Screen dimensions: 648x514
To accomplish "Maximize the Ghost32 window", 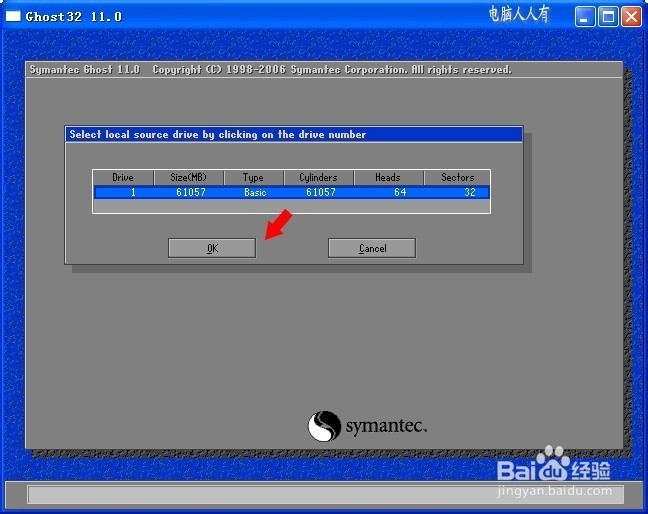I will pyautogui.click(x=608, y=17).
